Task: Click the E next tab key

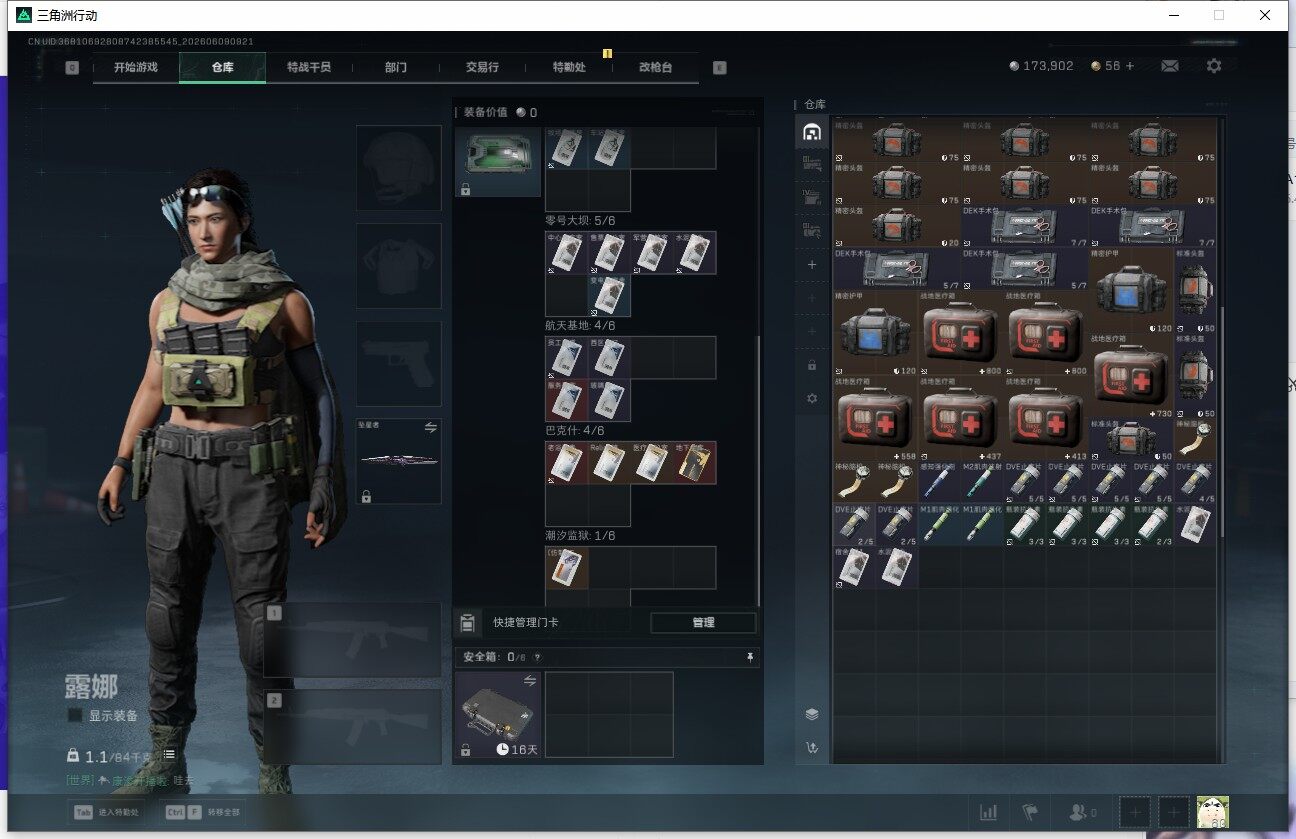Action: 719,67
